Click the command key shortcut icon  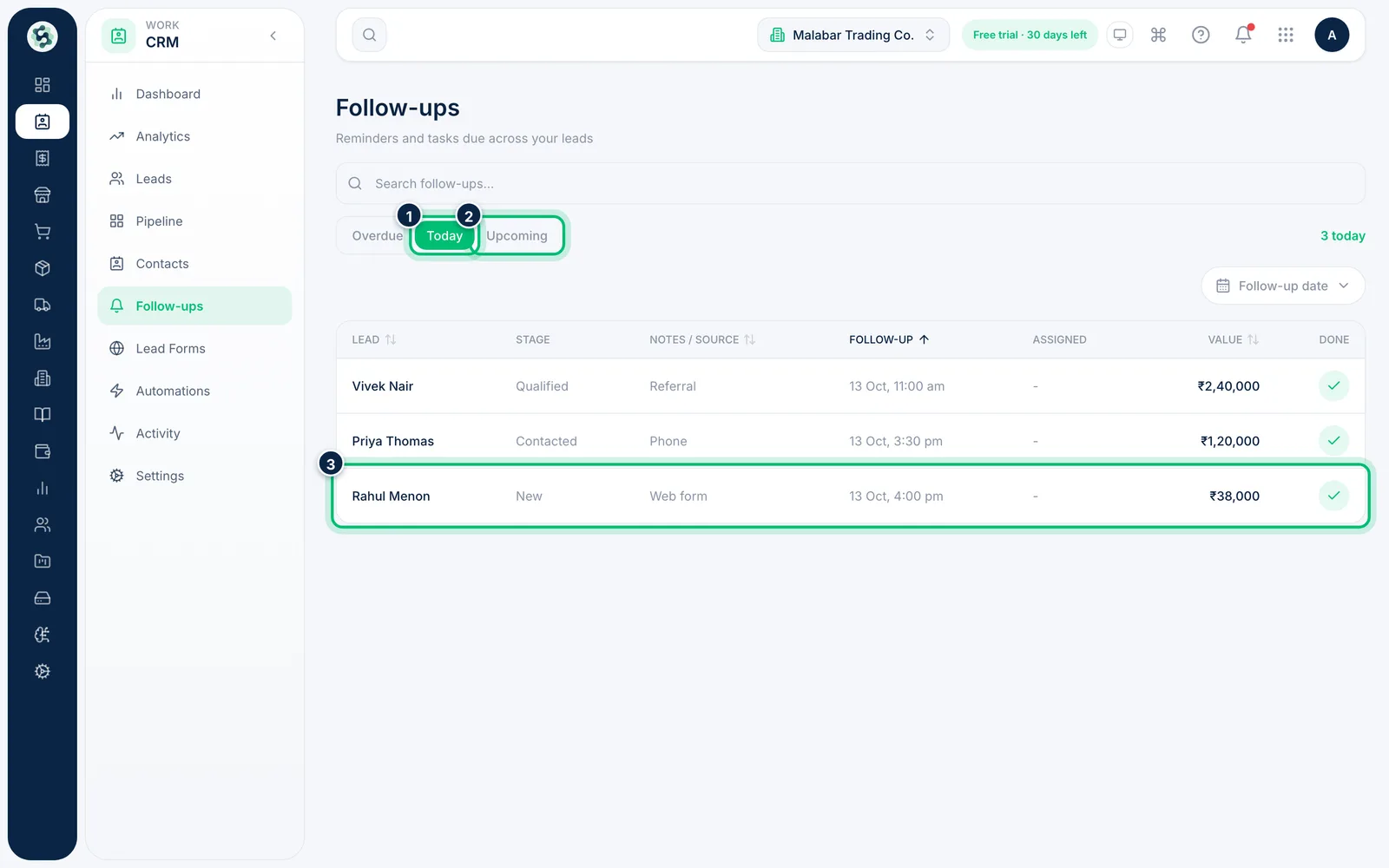(x=1158, y=35)
